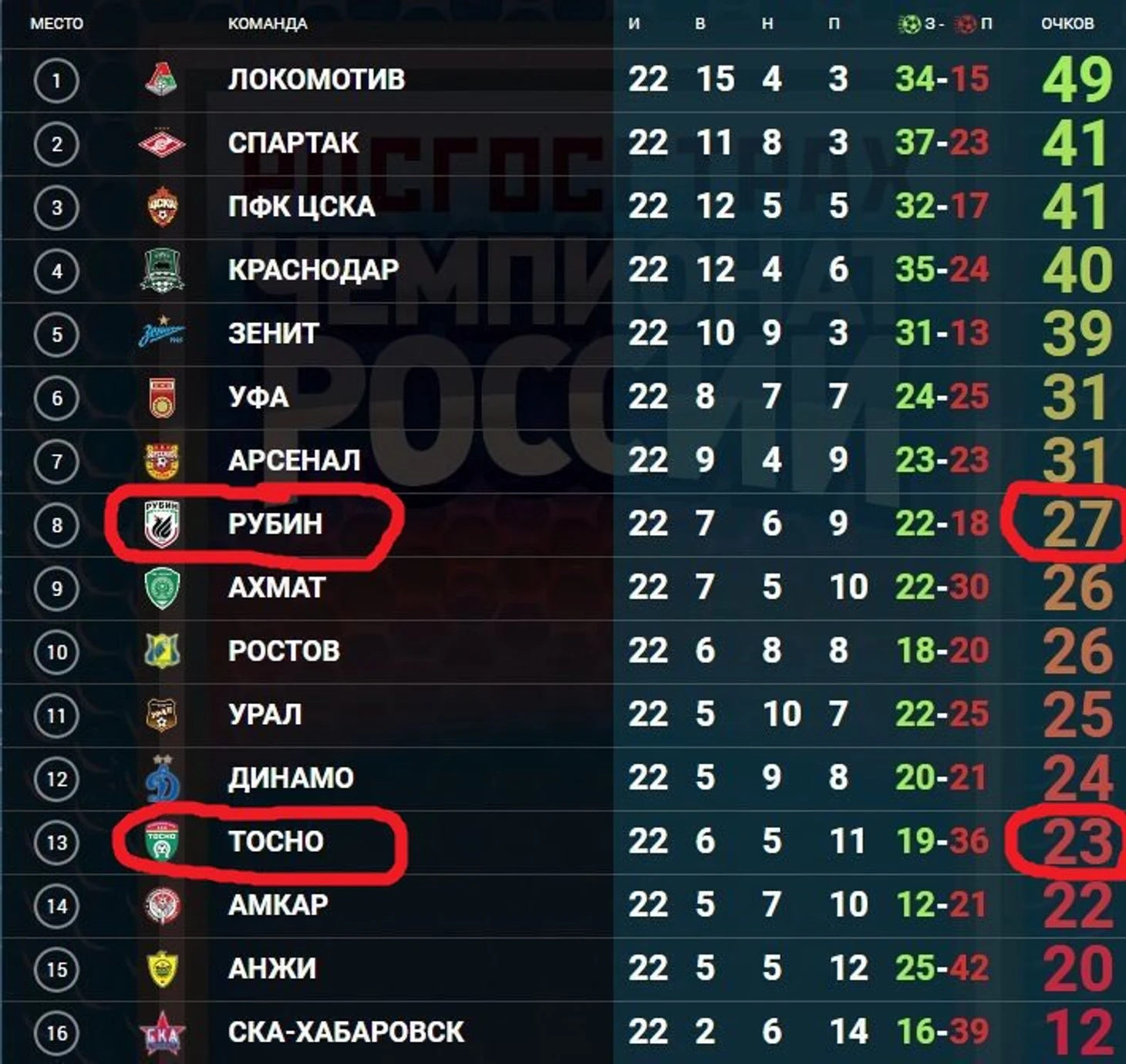
Task: Select the Ufa club emblem
Action: pos(162,398)
